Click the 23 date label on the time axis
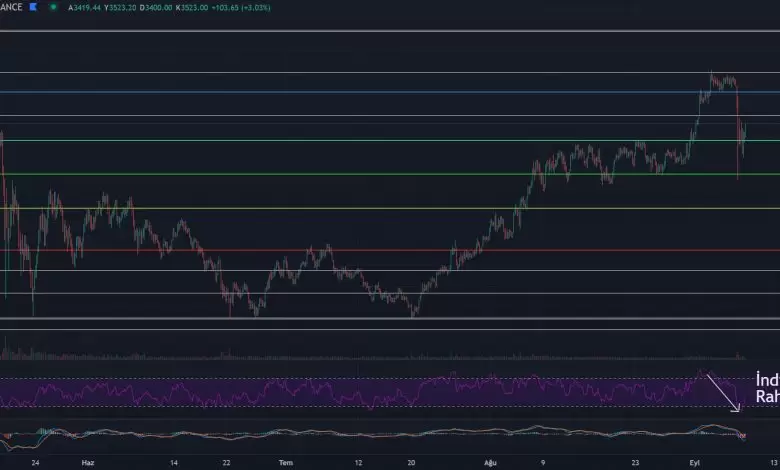 [635, 463]
